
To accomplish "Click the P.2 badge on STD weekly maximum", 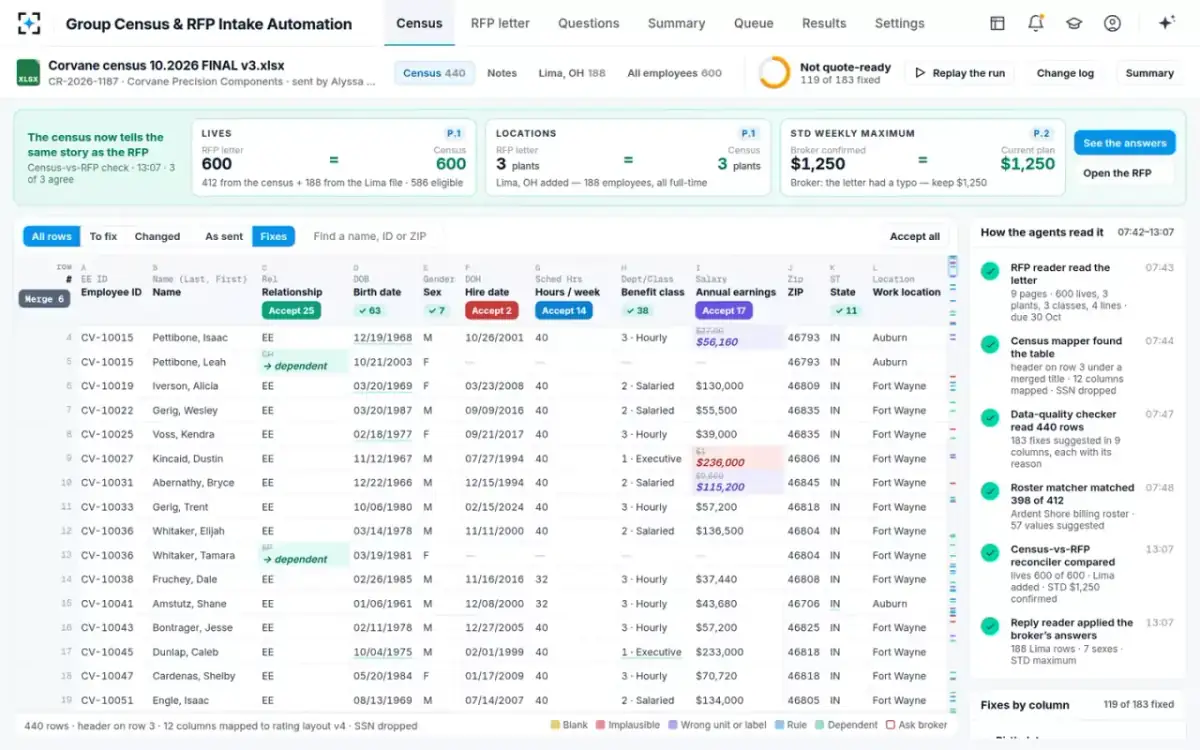I will point(1041,133).
